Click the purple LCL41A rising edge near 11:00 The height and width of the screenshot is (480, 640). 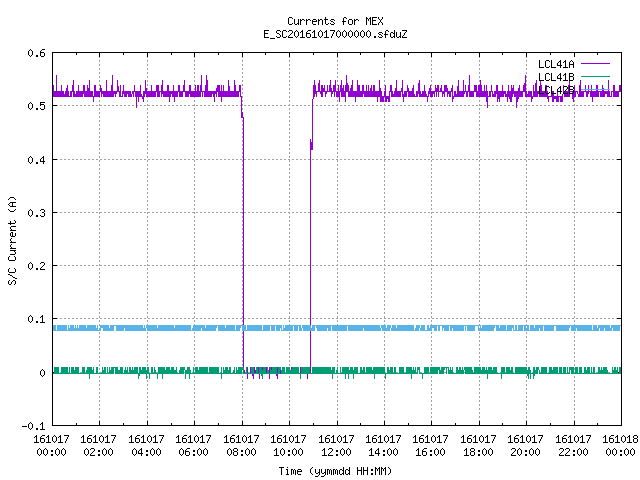(311, 257)
